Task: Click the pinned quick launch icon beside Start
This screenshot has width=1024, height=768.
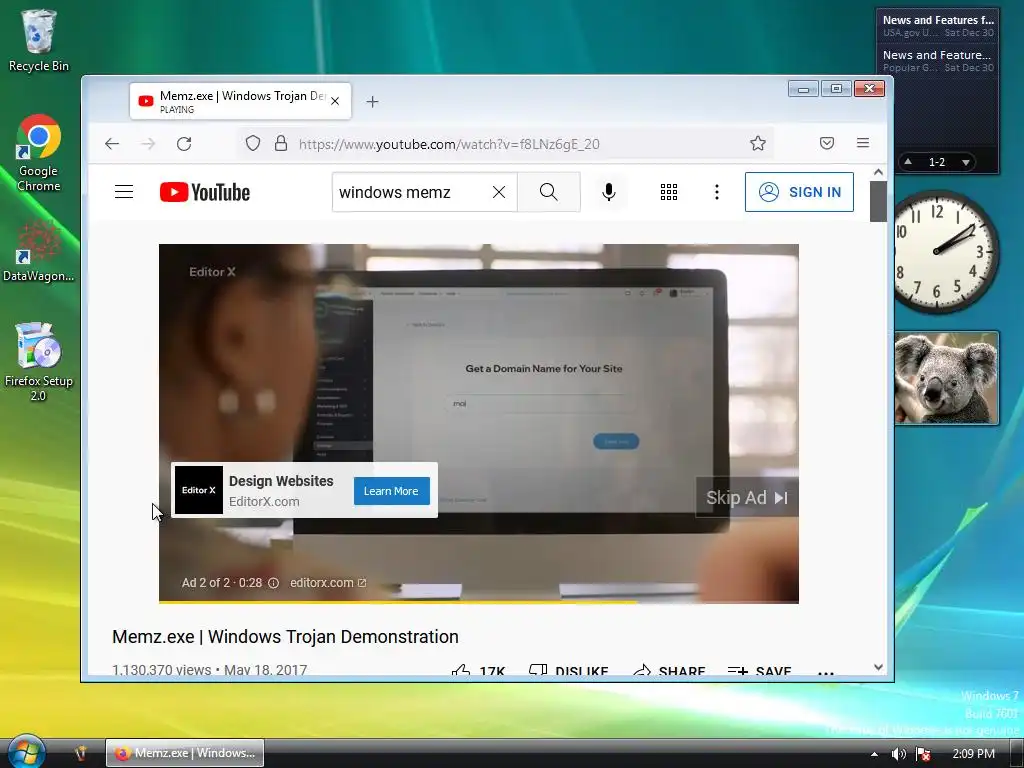Action: tap(81, 753)
